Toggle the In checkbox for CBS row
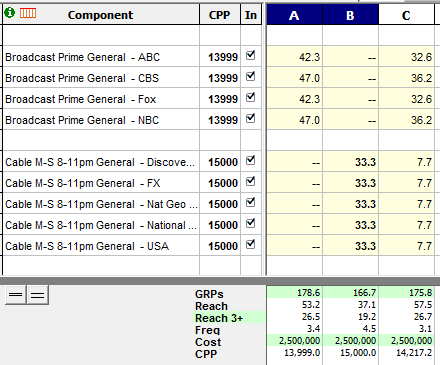The width and height of the screenshot is (440, 365). (251, 76)
